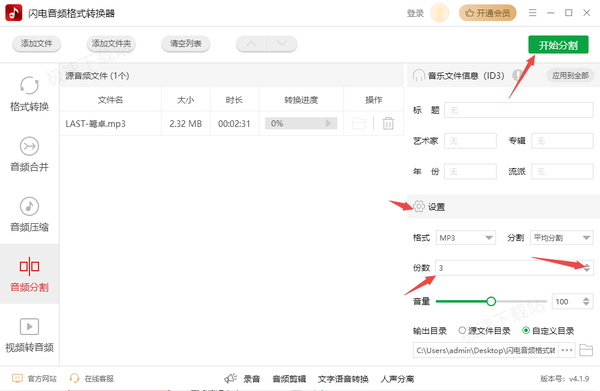This screenshot has height=391, width=600.
Task: Click the 年份 year input field
Action: coord(470,171)
